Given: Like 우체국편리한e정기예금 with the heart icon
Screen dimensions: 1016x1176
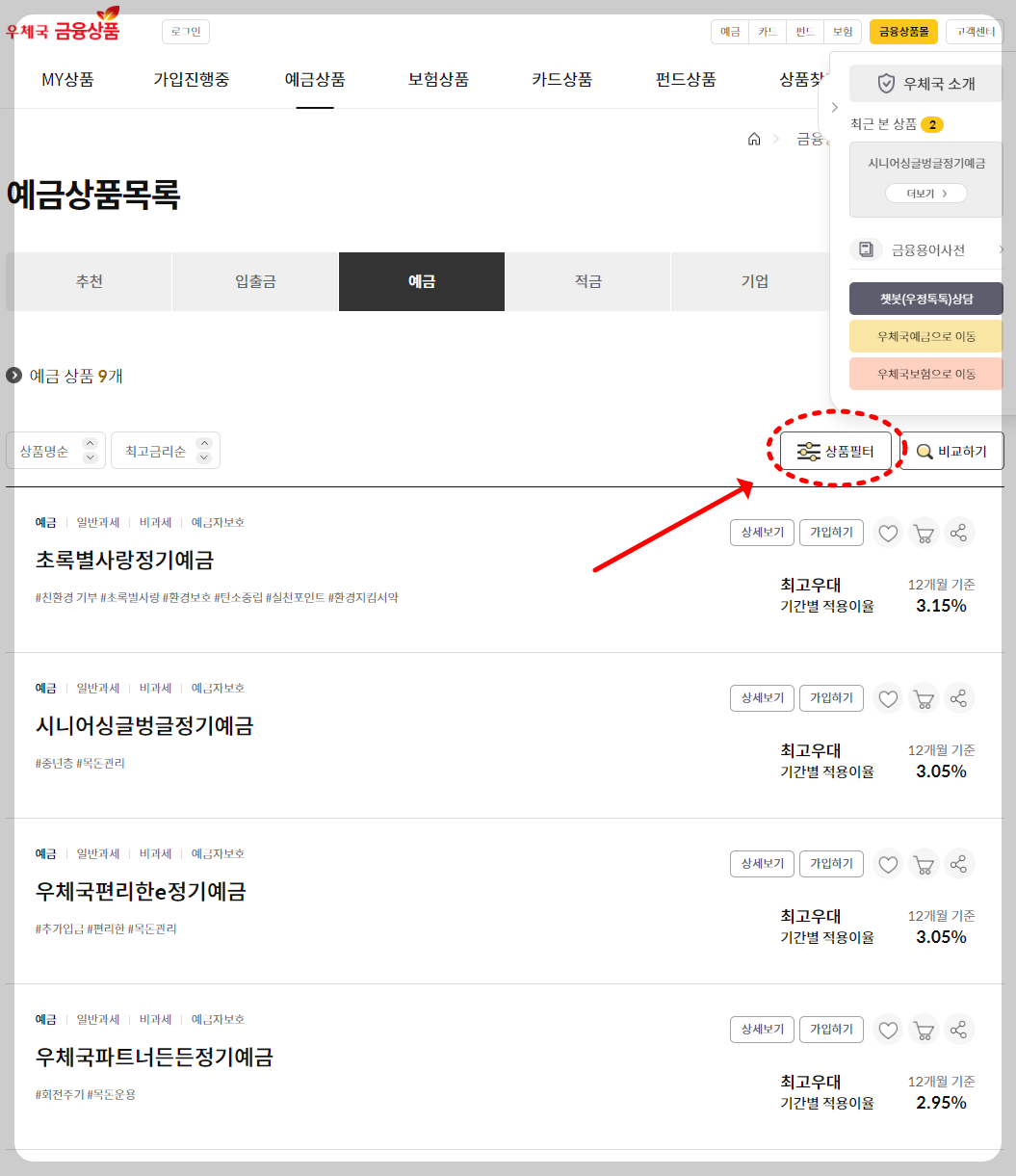Looking at the screenshot, I should tap(888, 864).
